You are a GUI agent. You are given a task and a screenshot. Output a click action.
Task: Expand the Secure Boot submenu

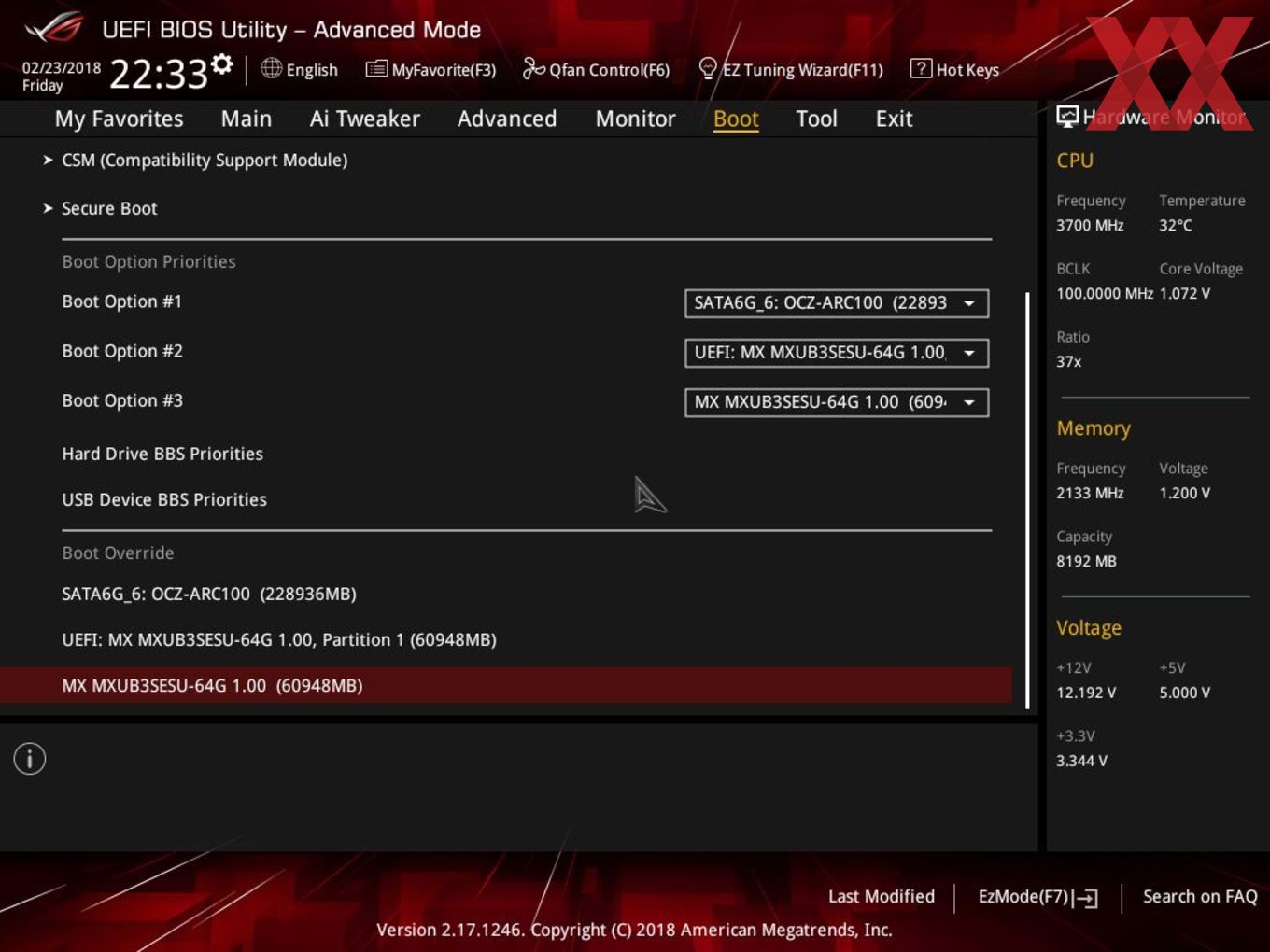point(109,209)
